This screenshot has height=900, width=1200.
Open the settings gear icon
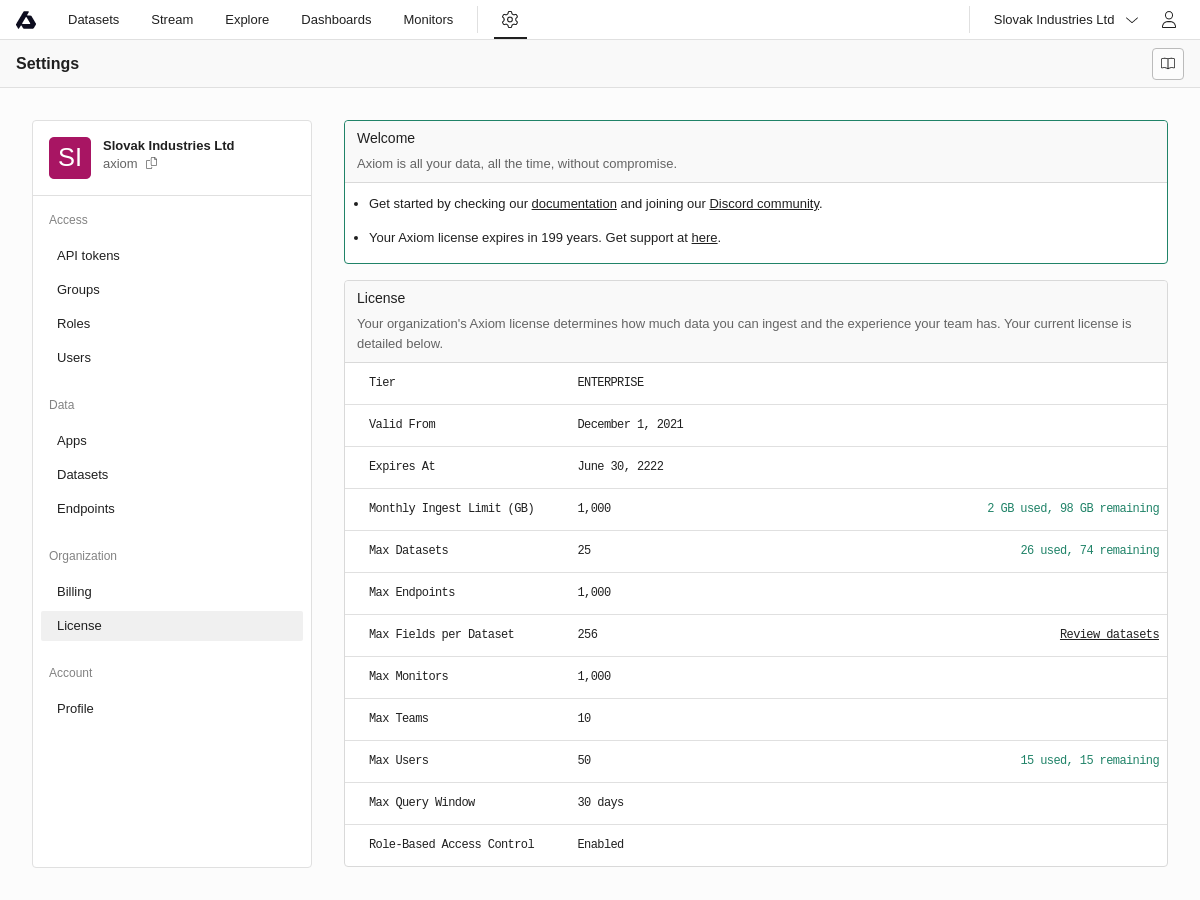pos(510,20)
